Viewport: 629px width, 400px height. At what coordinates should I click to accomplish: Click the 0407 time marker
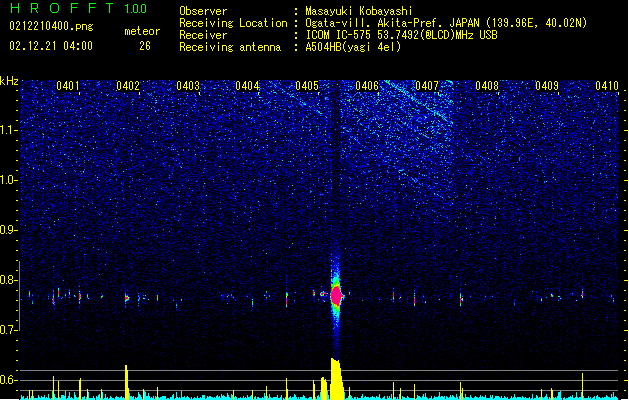tap(427, 86)
